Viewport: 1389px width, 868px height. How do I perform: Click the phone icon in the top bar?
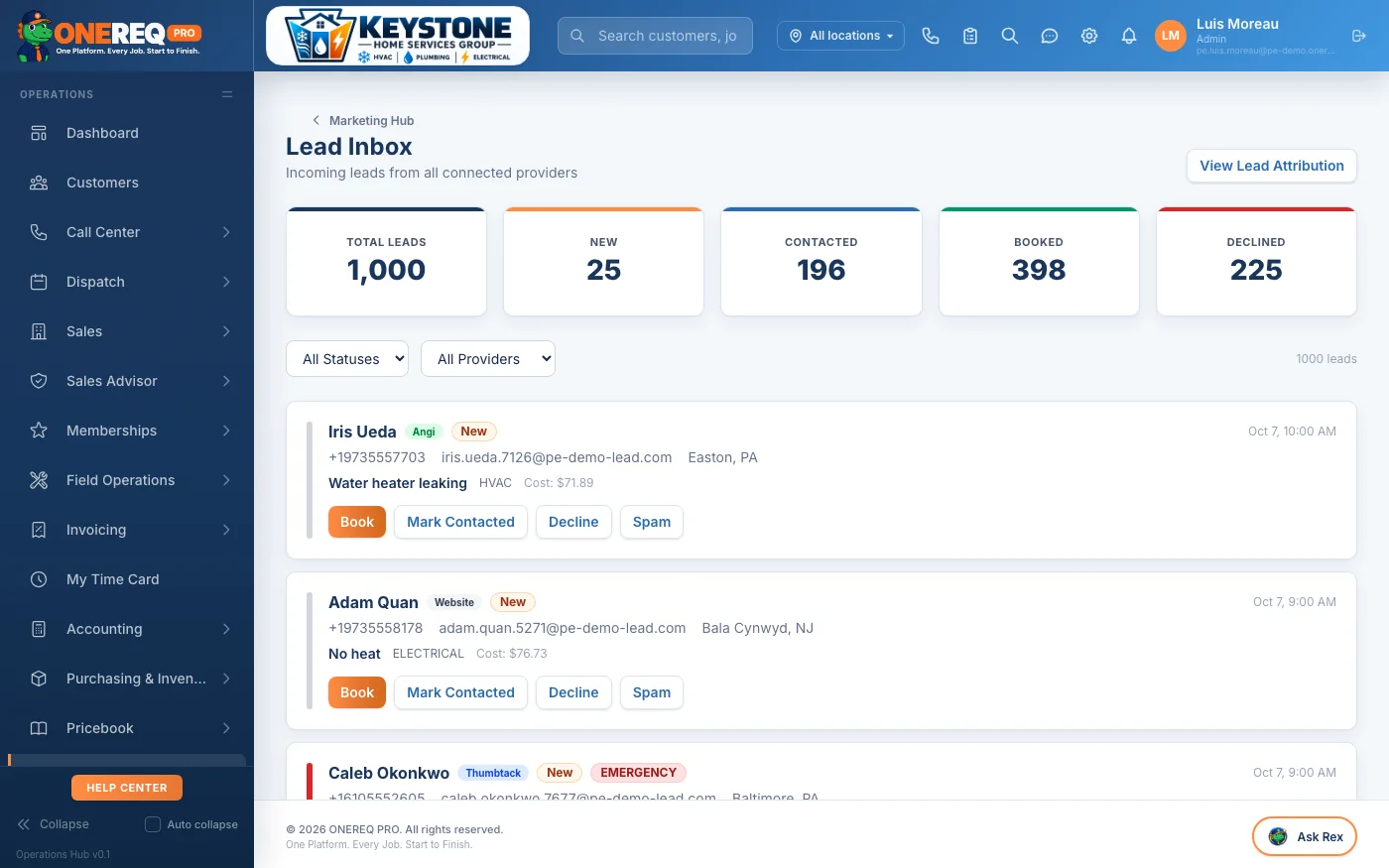pyautogui.click(x=931, y=36)
